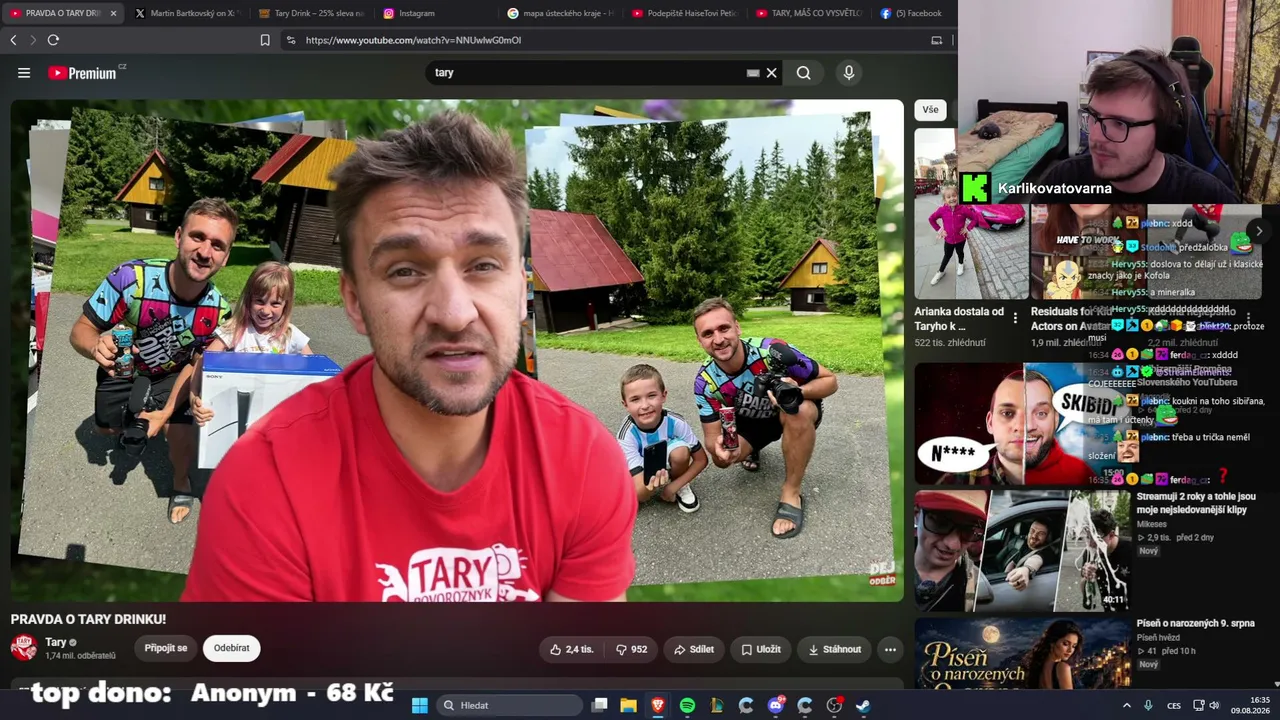Viewport: 1280px width, 720px height.
Task: Open 'Píseň o narozených' video thumbnail
Action: coord(1022,652)
